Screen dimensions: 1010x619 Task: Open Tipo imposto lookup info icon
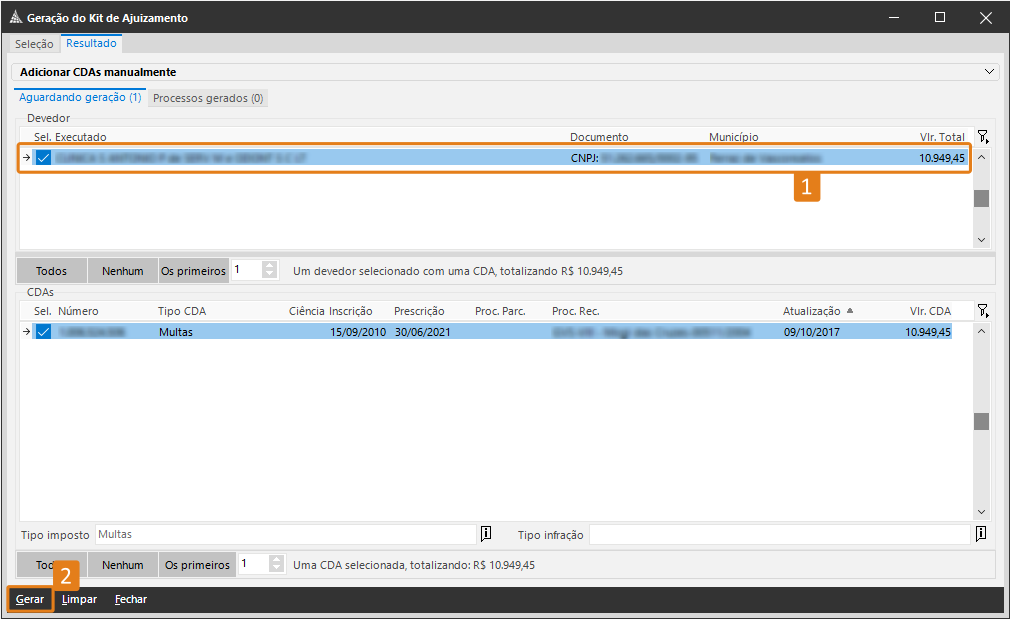tap(487, 534)
